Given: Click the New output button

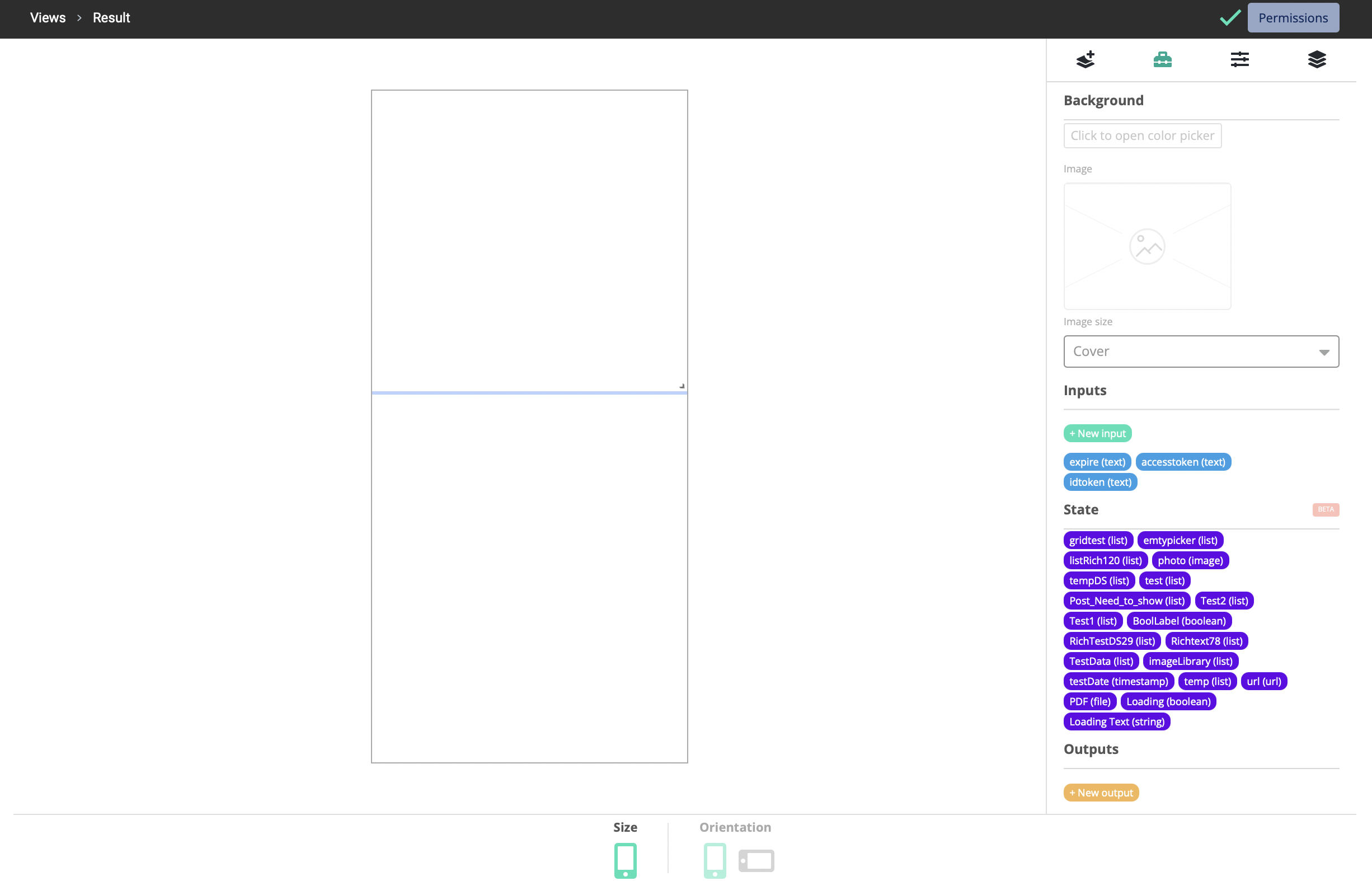Looking at the screenshot, I should (x=1101, y=792).
